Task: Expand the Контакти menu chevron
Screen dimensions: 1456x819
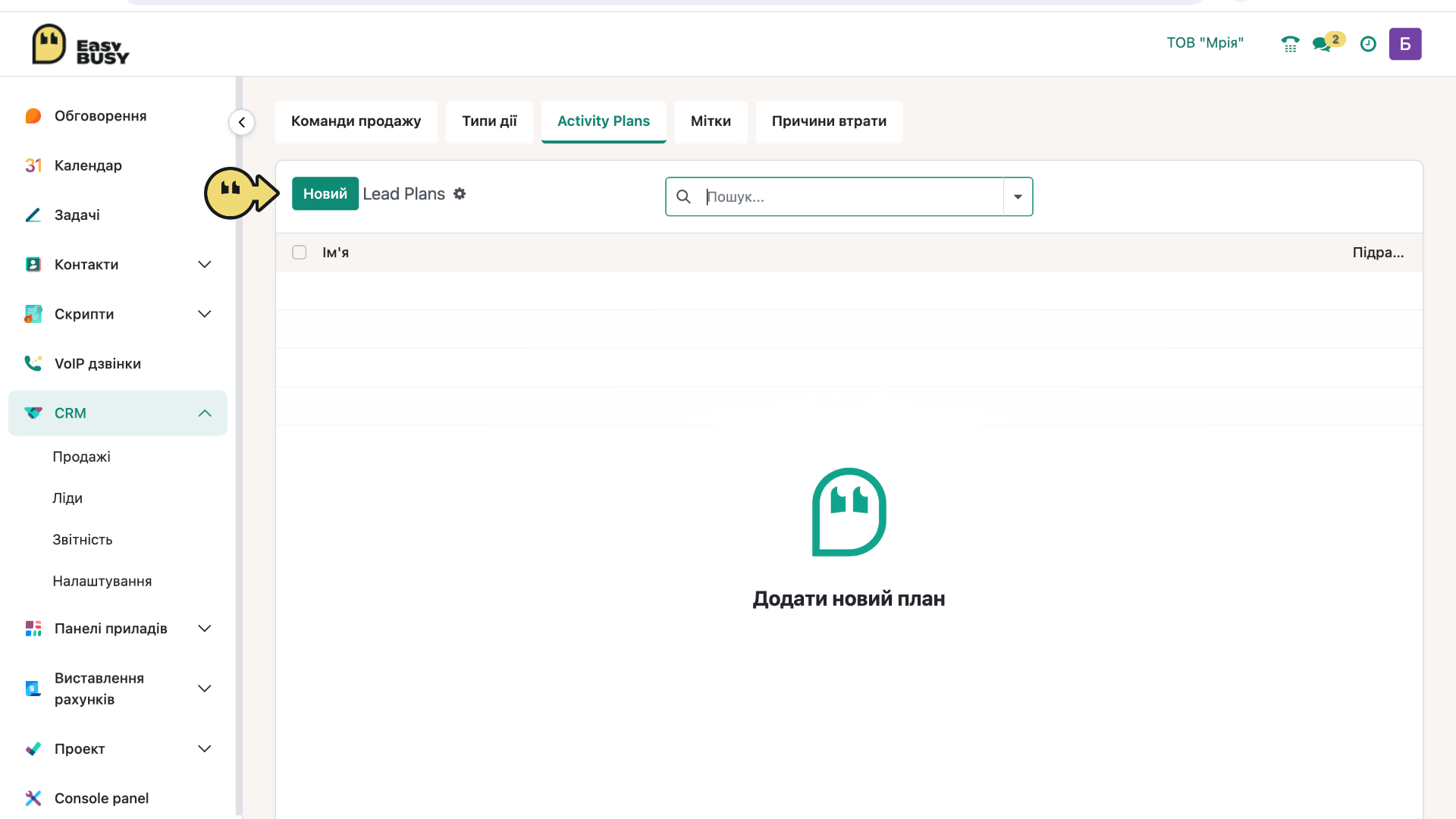Action: 205,265
